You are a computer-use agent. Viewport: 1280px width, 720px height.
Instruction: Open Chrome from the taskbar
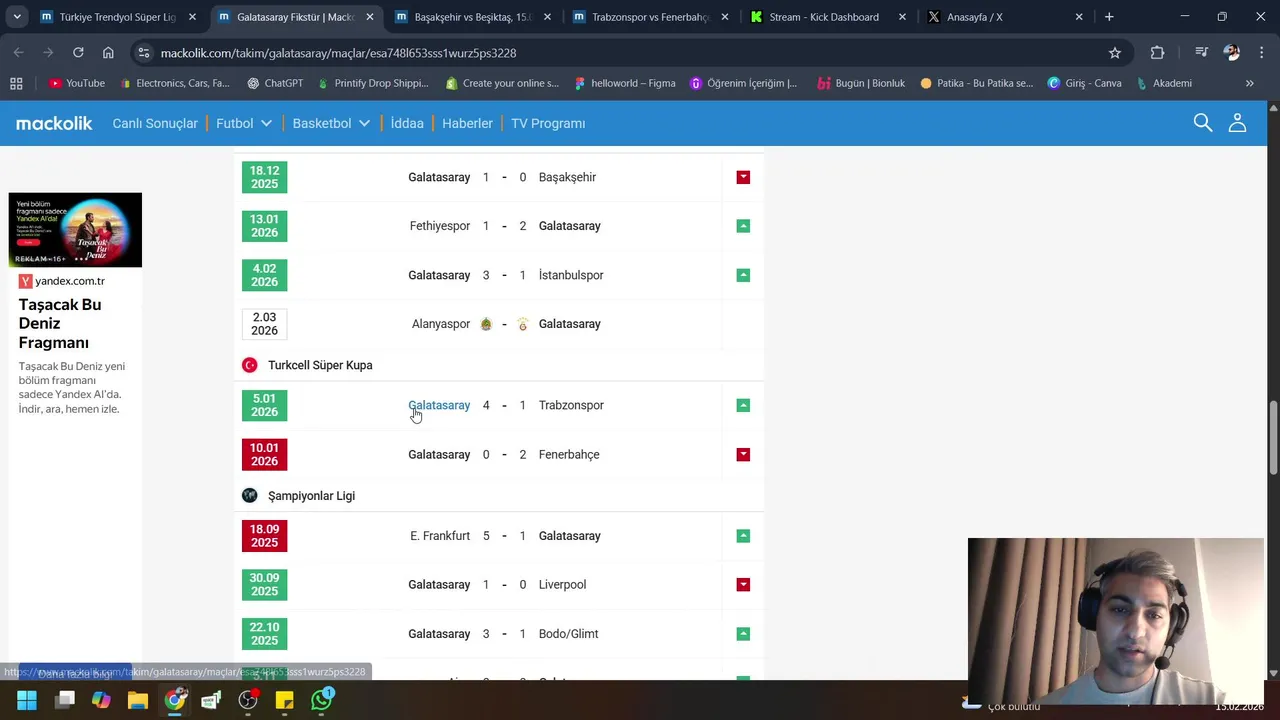coord(175,700)
